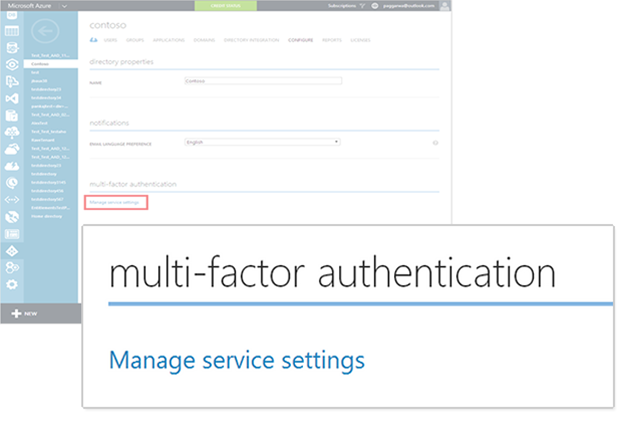Click into the directory Name field
The width and height of the screenshot is (623, 426).
[x=263, y=81]
